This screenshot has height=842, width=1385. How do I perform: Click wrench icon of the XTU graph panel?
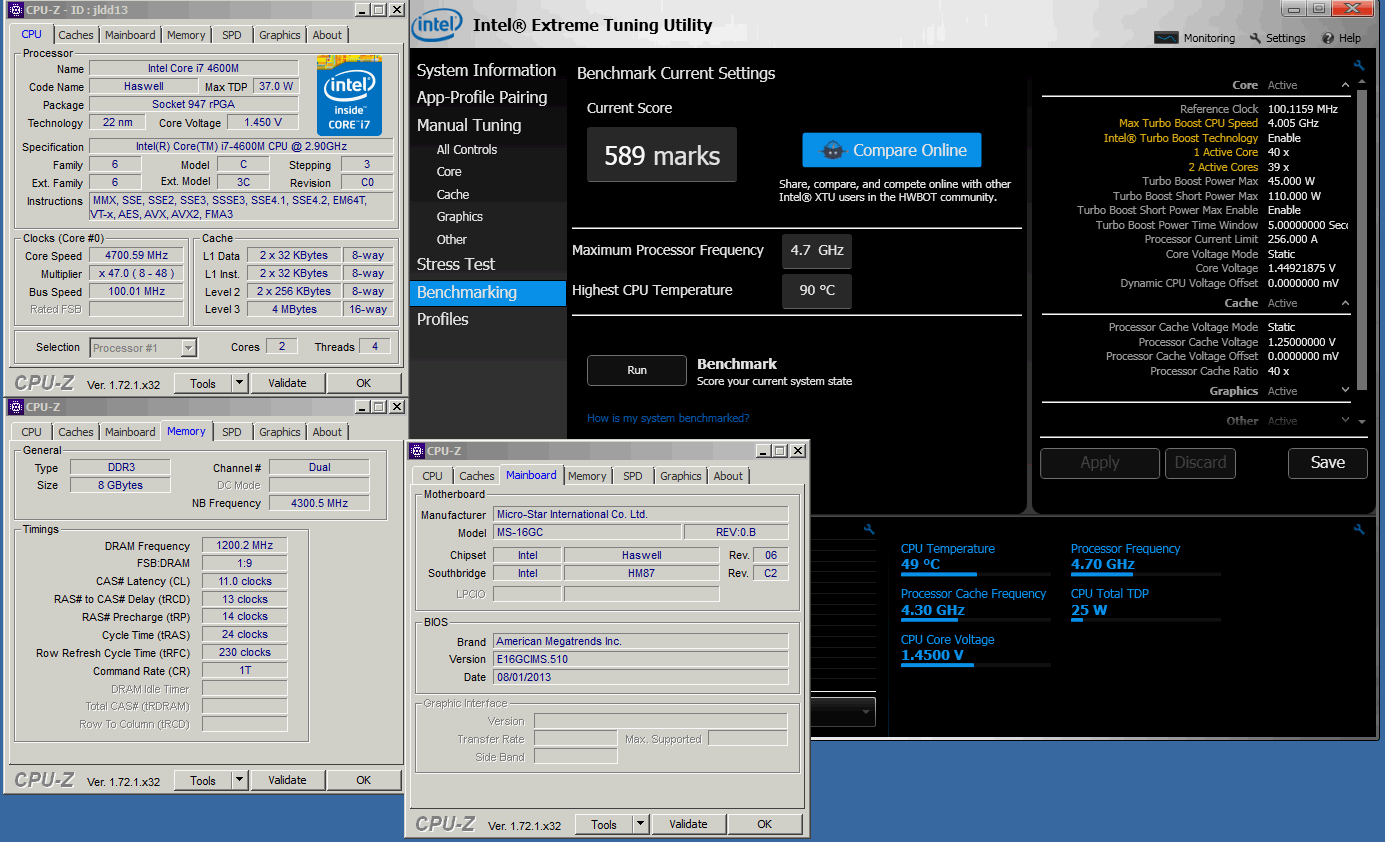pyautogui.click(x=869, y=529)
